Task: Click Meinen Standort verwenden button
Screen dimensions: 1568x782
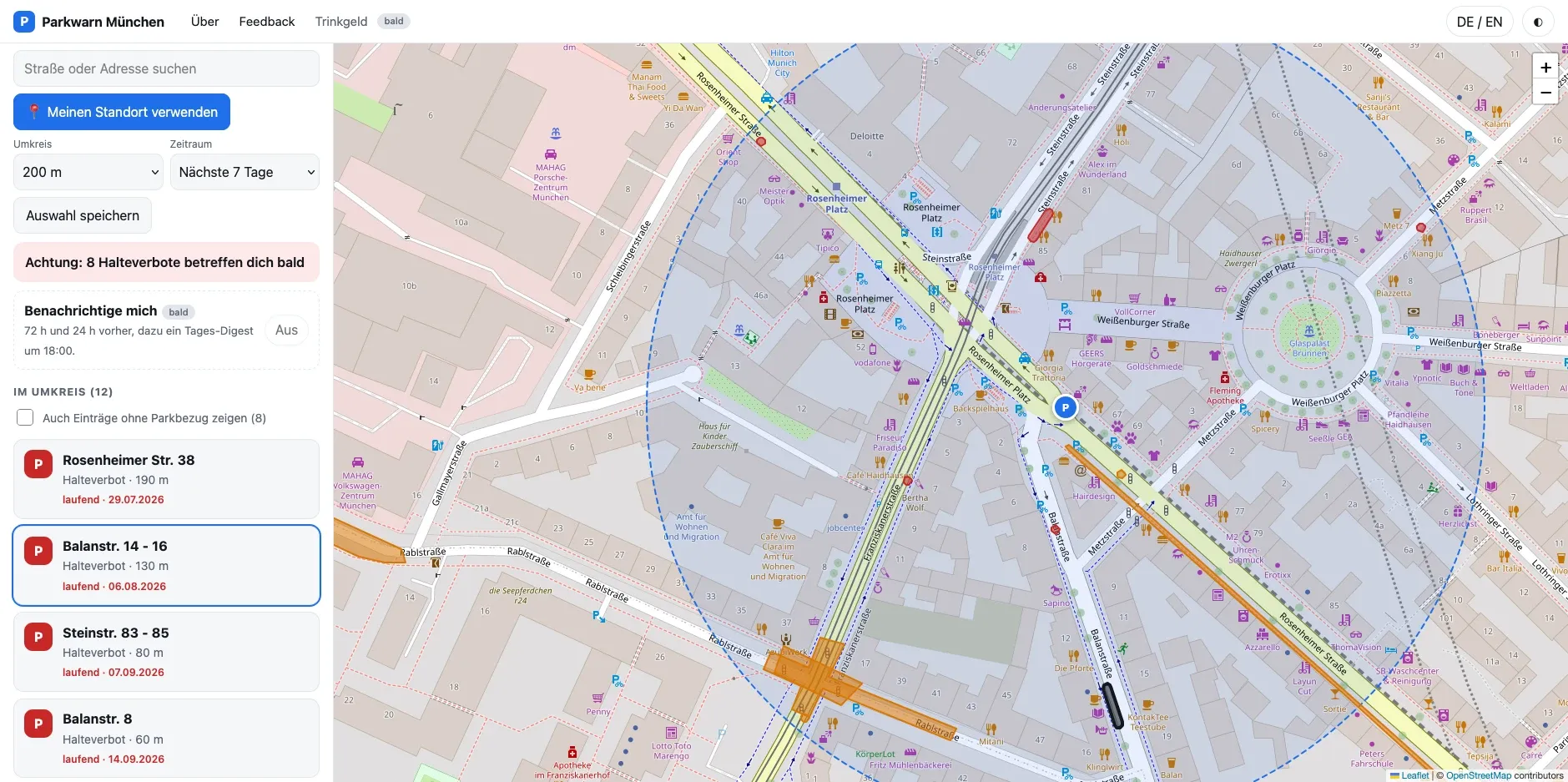Action: (x=122, y=112)
